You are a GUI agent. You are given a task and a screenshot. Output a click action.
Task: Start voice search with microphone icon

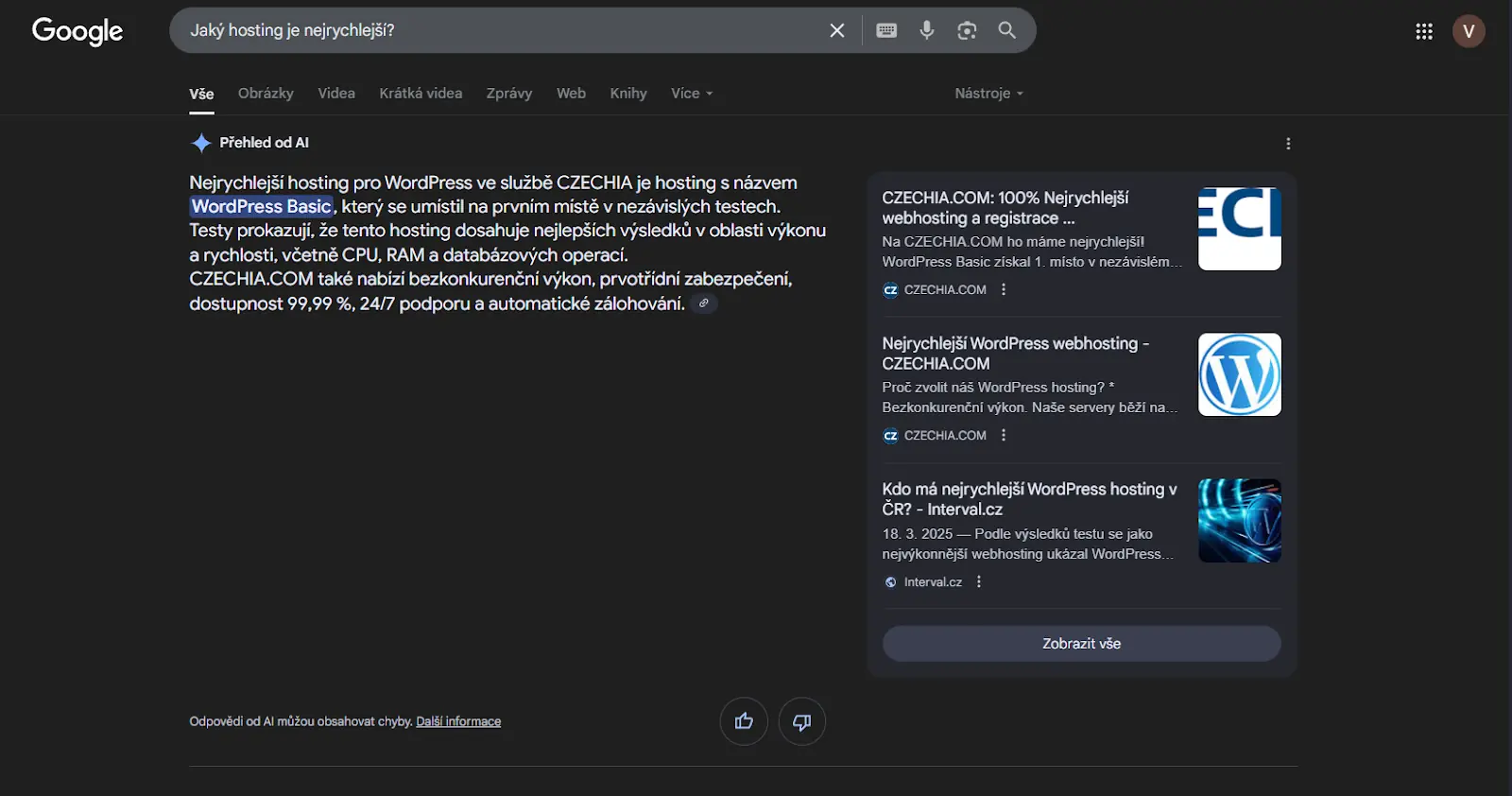927,30
